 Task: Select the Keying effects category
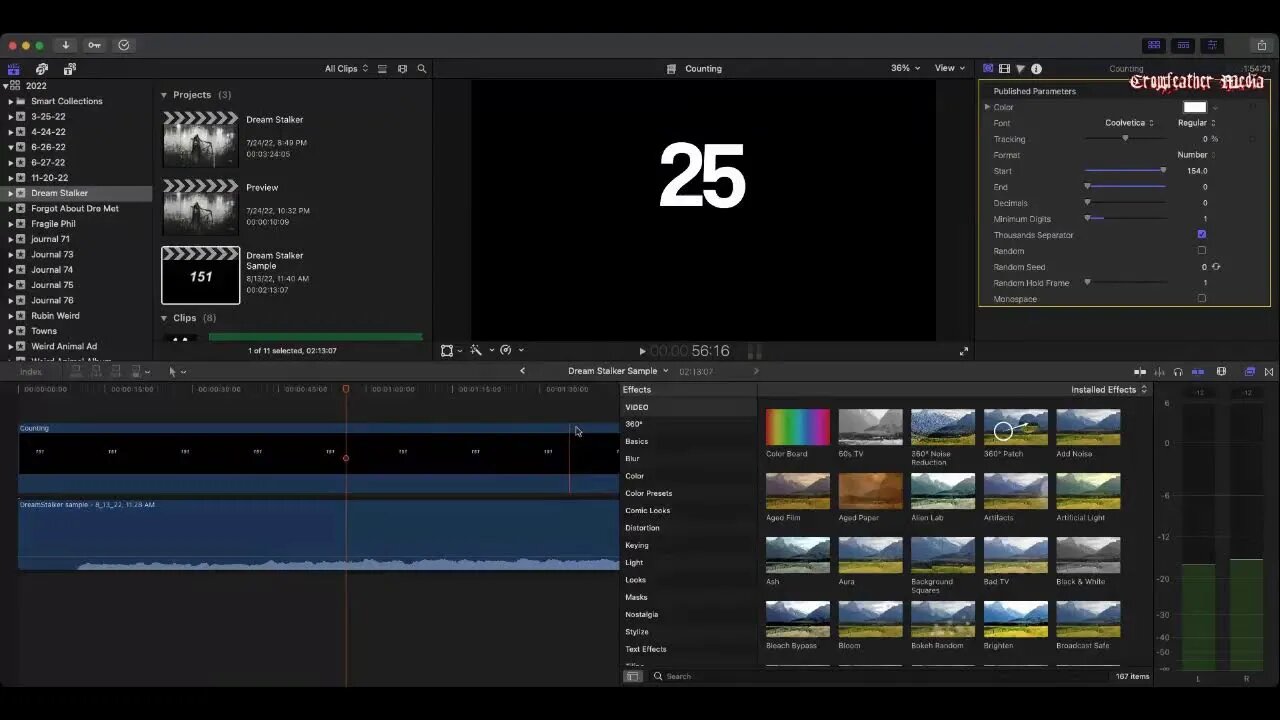[x=637, y=545]
